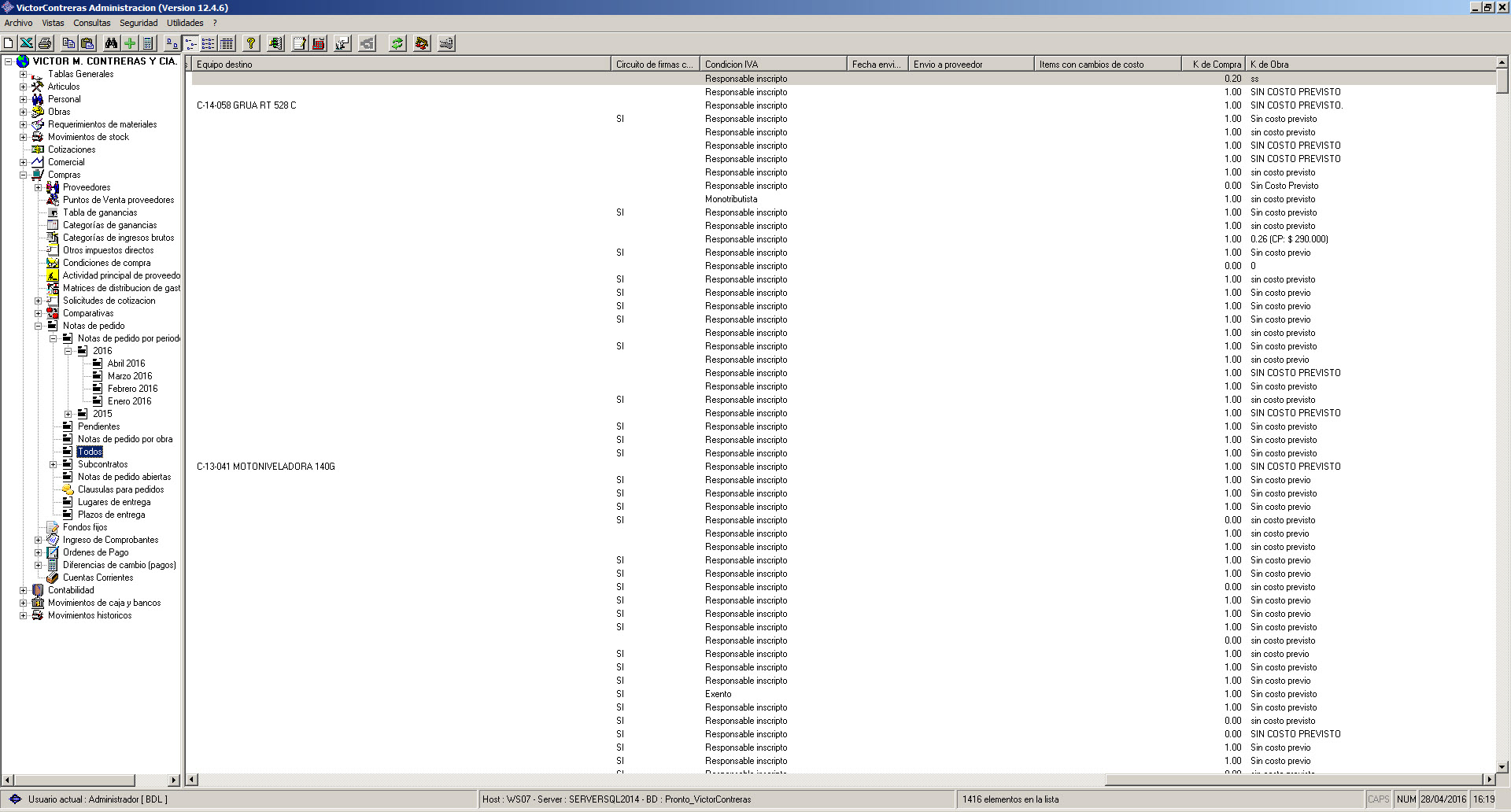1511x812 pixels.
Task: Click the K de Compra column header
Action: pos(1214,65)
